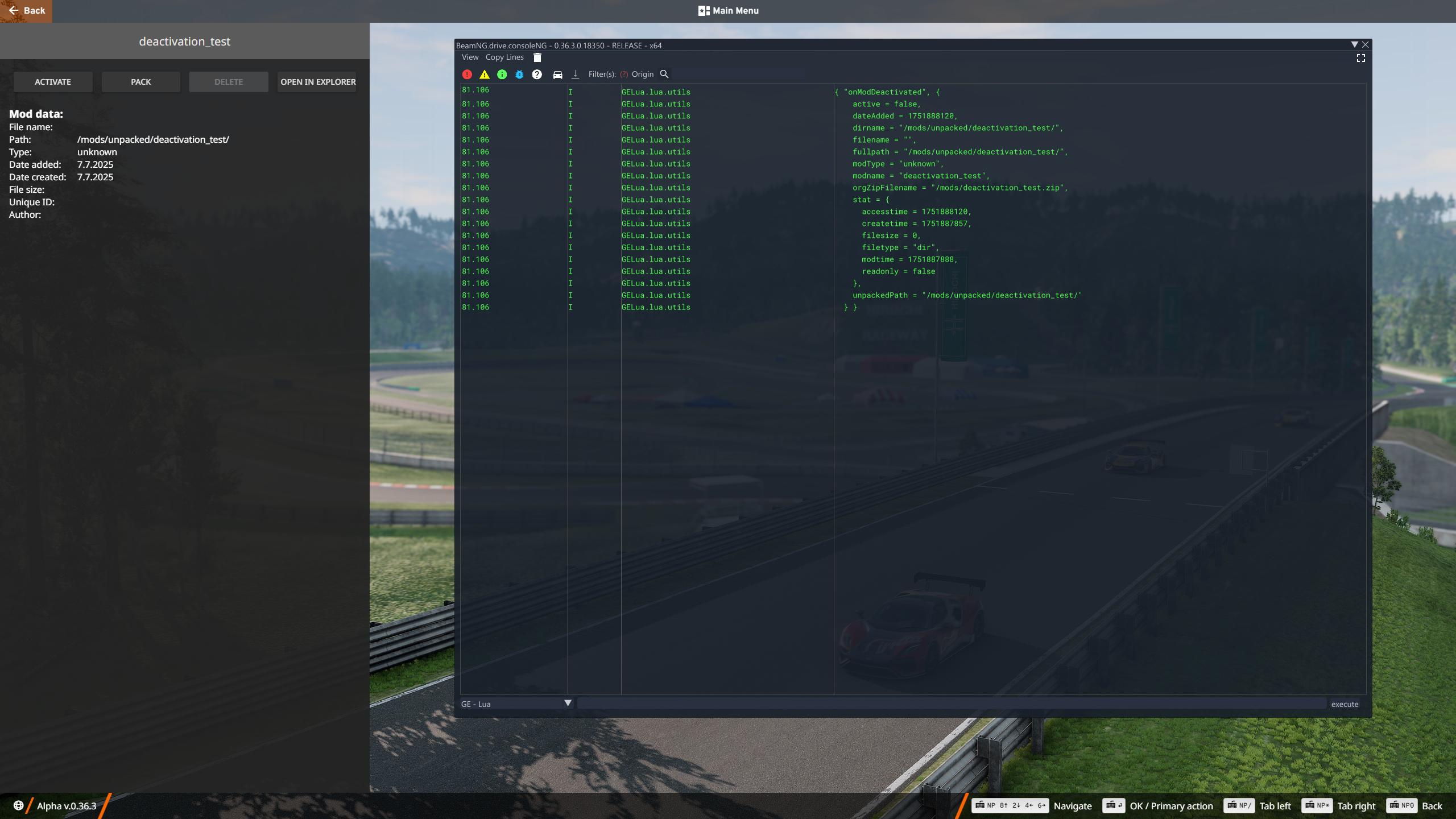Click the scroll-to-bottom arrow icon
Viewport: 1456px width, 819px height.
pos(575,75)
